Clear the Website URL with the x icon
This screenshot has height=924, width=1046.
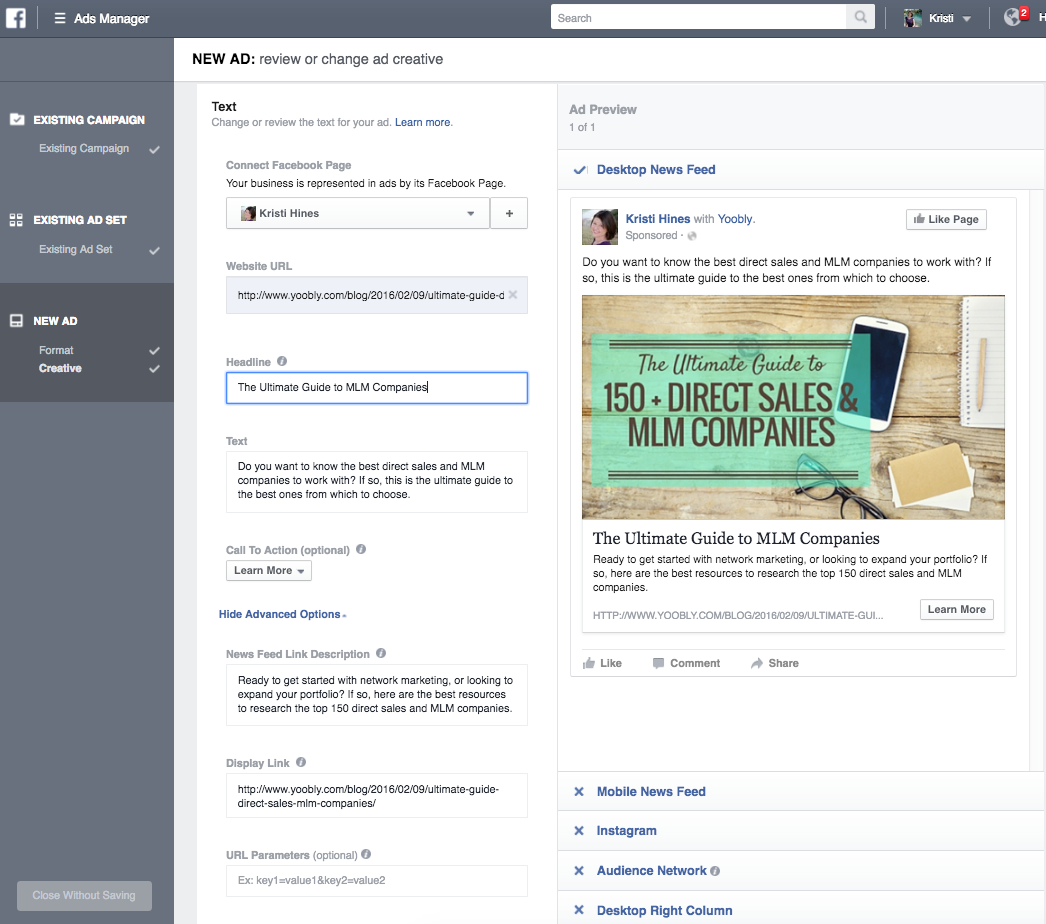pyautogui.click(x=512, y=294)
